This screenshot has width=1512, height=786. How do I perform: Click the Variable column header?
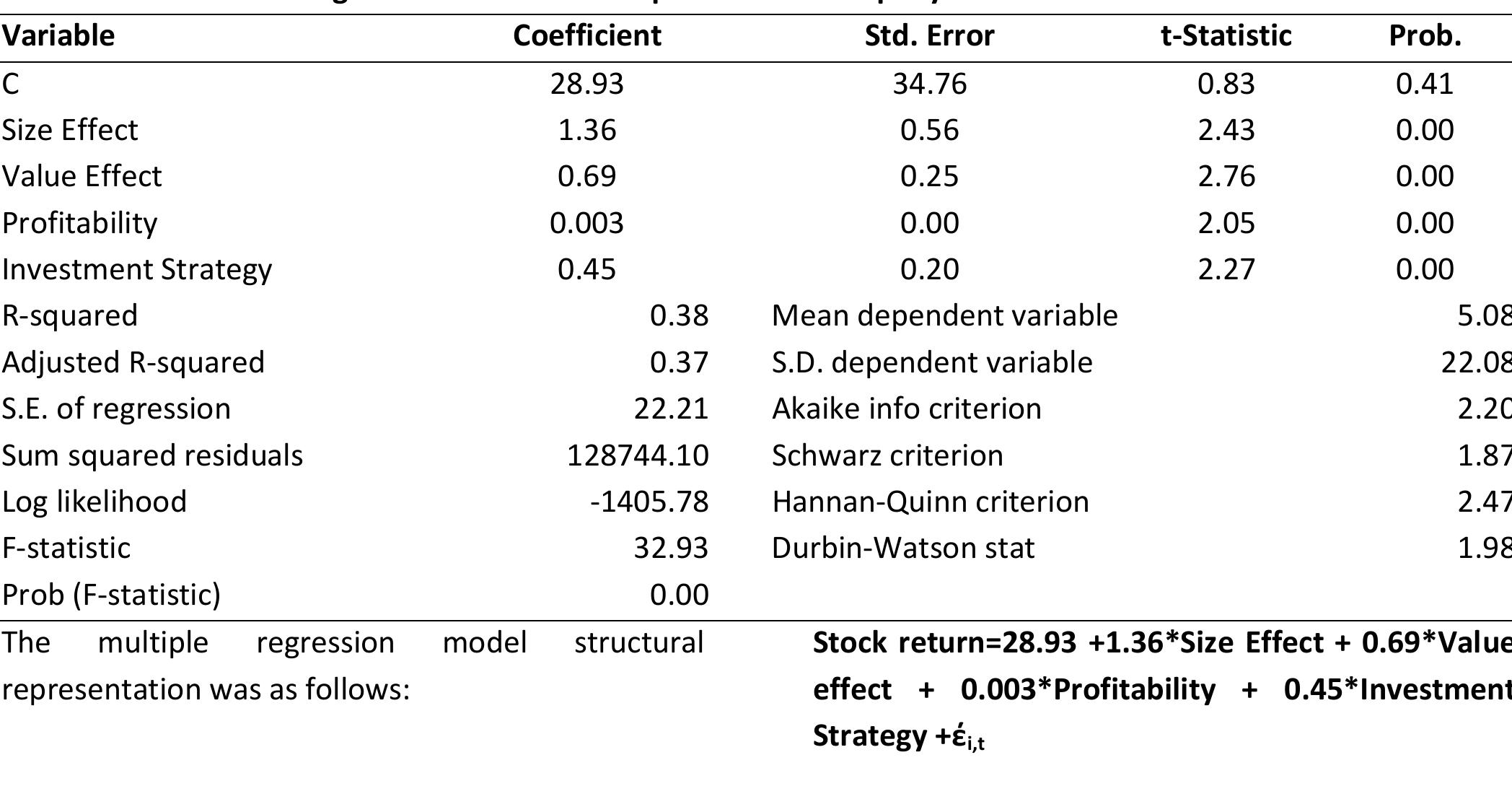(x=58, y=36)
